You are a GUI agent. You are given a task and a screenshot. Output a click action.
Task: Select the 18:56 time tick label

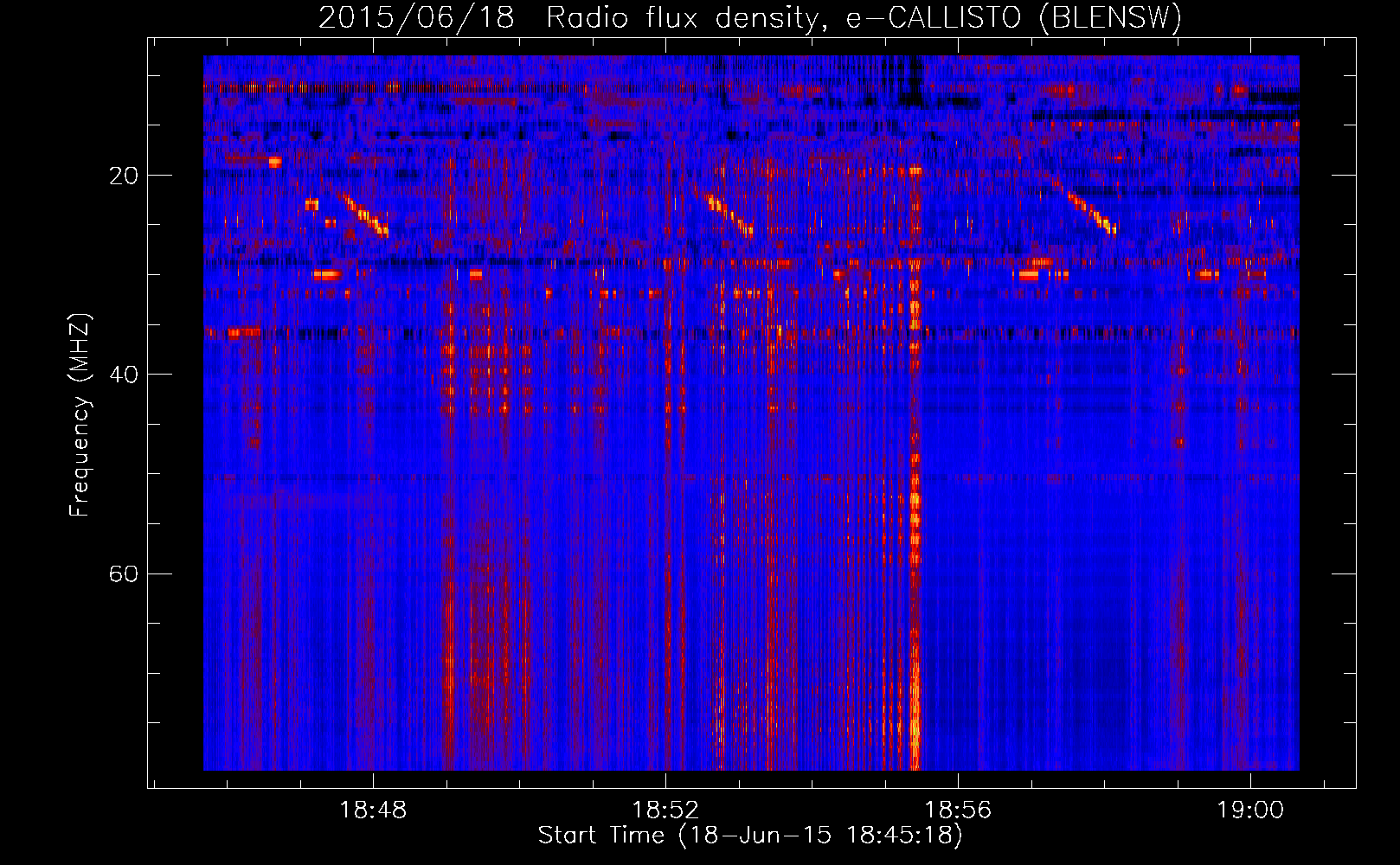point(958,811)
